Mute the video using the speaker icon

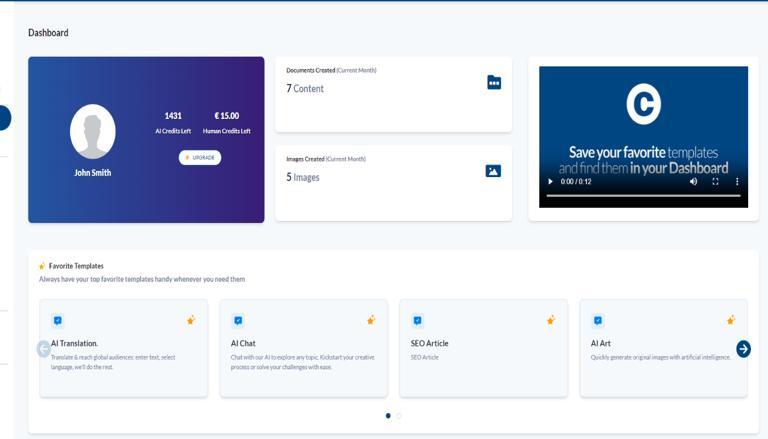point(693,182)
